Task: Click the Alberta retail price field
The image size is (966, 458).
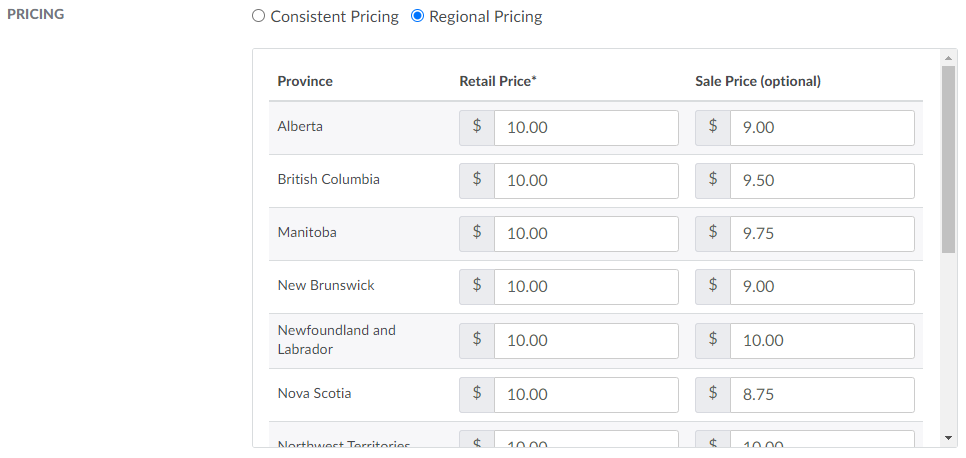Action: tap(586, 128)
